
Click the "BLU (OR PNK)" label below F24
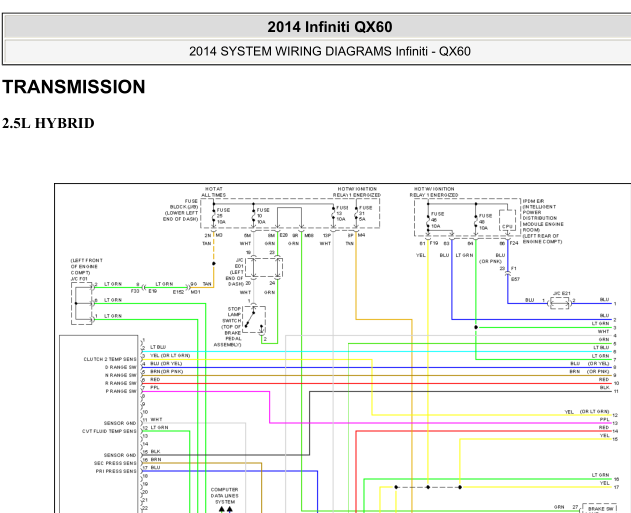pyautogui.click(x=492, y=258)
